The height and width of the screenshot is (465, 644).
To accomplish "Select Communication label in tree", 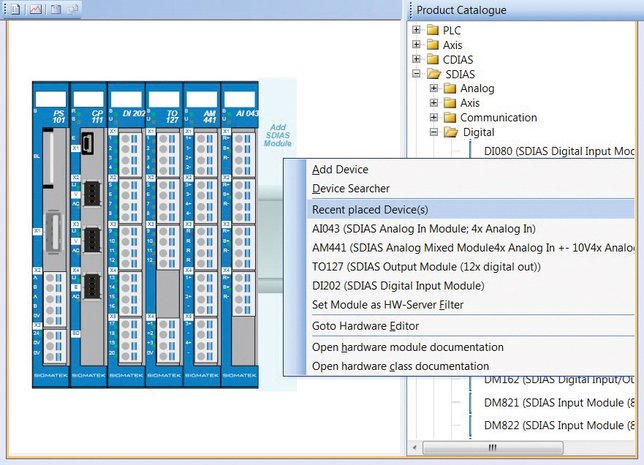I will point(499,117).
